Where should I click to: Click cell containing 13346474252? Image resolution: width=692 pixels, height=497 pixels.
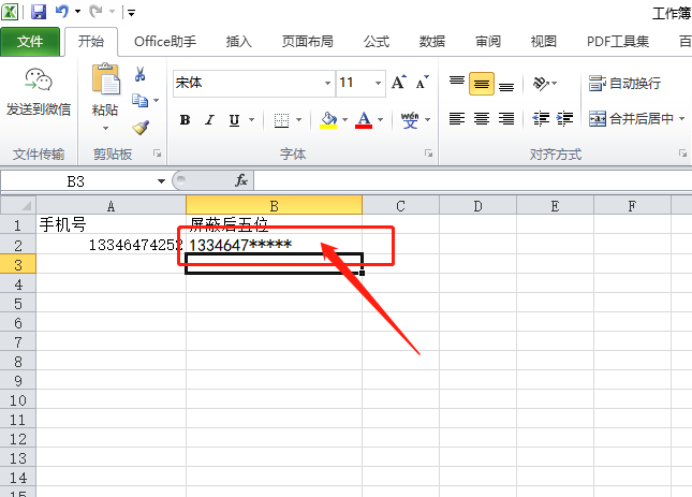[111, 245]
